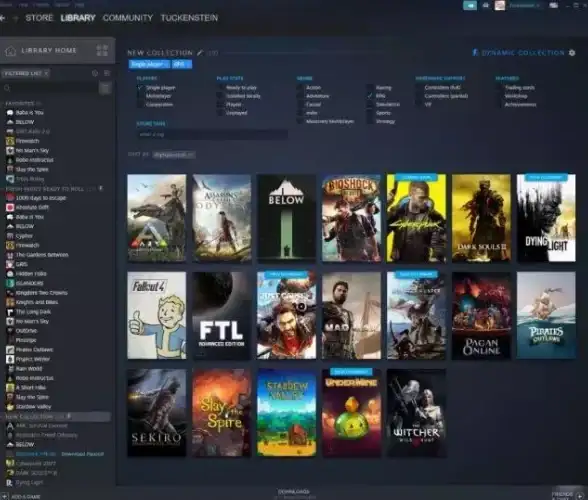Open advanced filter options button beside search
Screen dimensions: 588x500
point(105,88)
